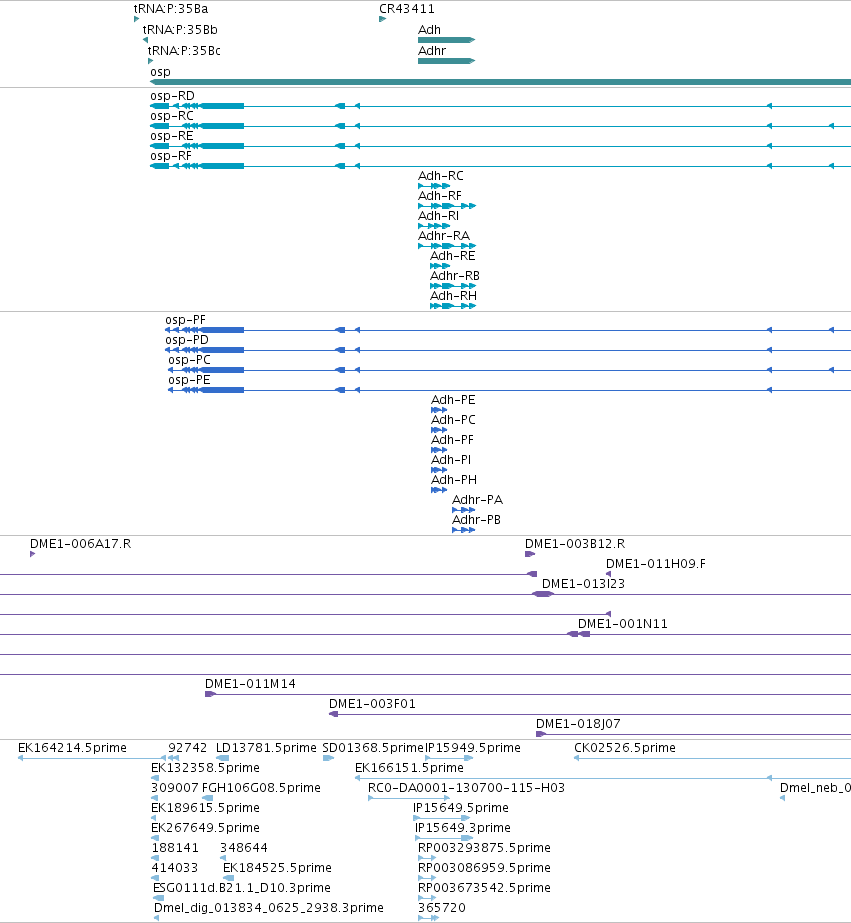Select the Adh-RI transcript
Screen dimensions: 851x923
click(434, 226)
